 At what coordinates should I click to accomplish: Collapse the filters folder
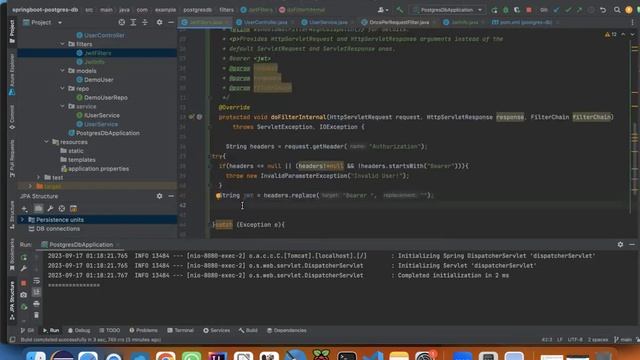(x=62, y=44)
